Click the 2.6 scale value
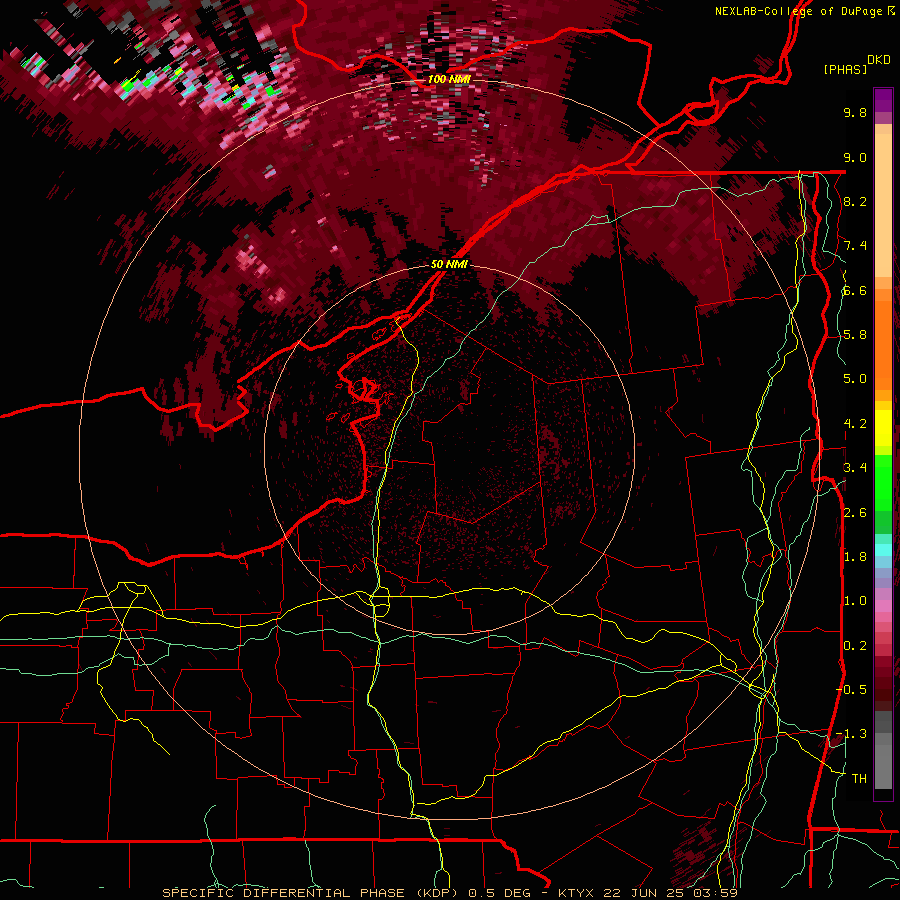 (855, 513)
